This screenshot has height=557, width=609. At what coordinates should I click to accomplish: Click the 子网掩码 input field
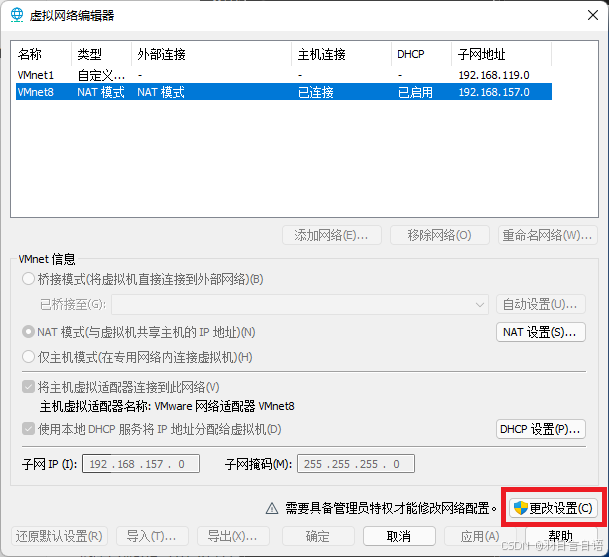click(x=356, y=464)
